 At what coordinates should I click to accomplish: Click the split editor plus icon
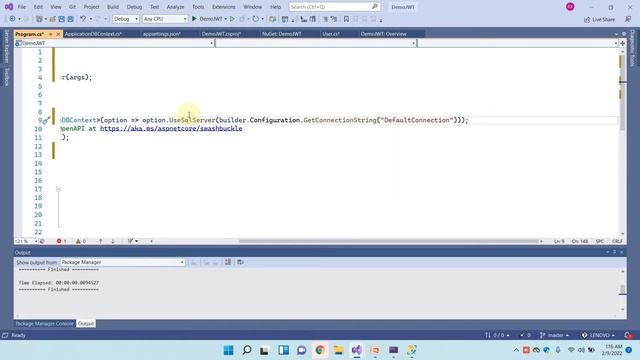click(622, 43)
